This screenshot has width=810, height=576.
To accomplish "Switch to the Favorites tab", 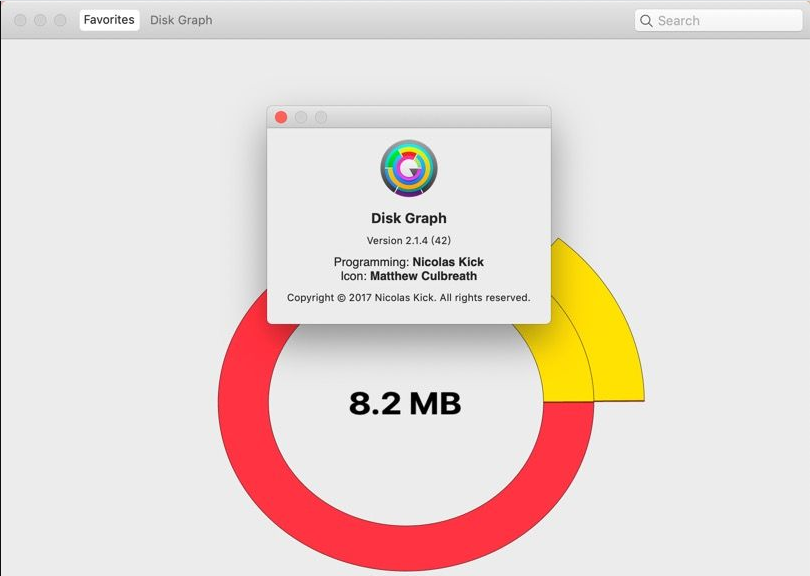I will pyautogui.click(x=109, y=20).
